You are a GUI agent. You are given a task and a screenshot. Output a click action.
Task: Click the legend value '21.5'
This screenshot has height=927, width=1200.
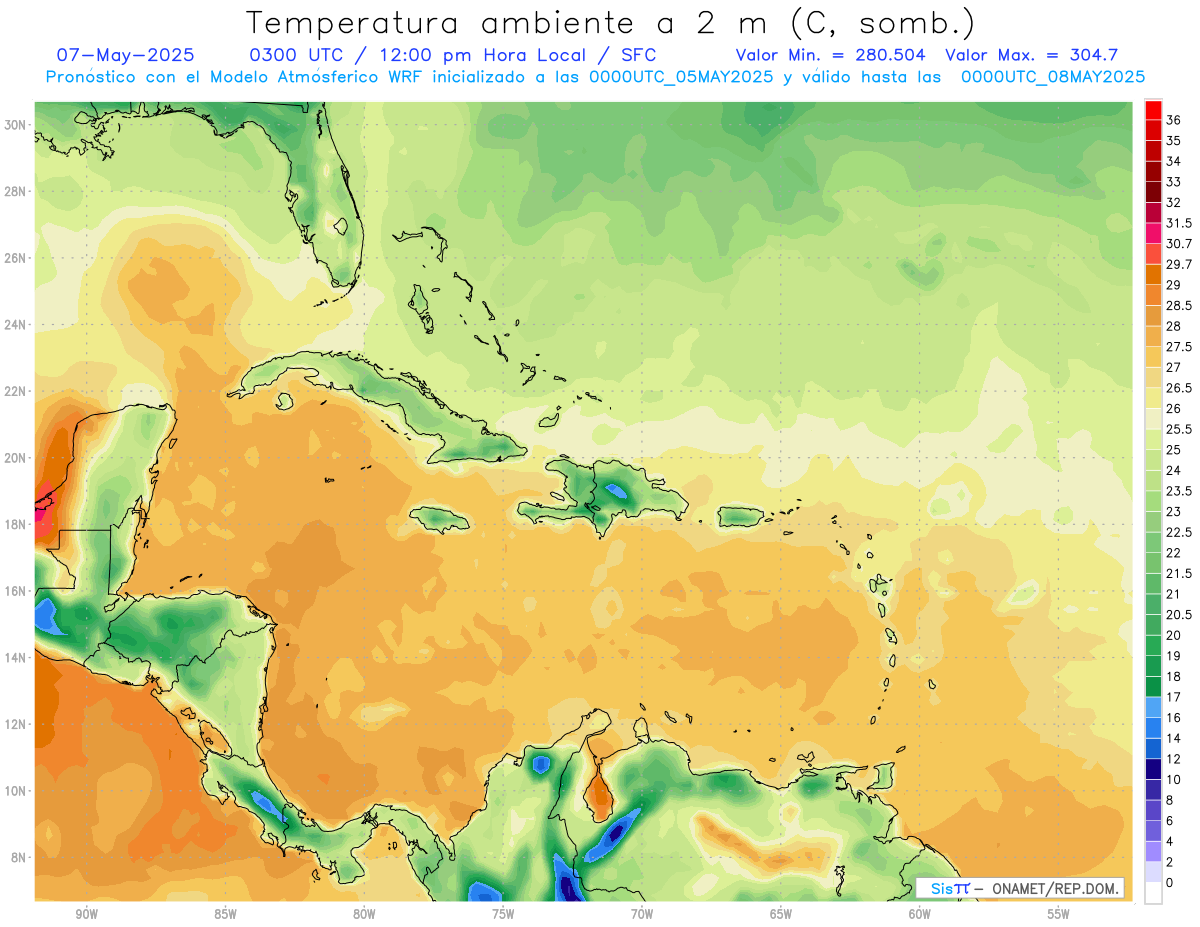tap(1179, 573)
